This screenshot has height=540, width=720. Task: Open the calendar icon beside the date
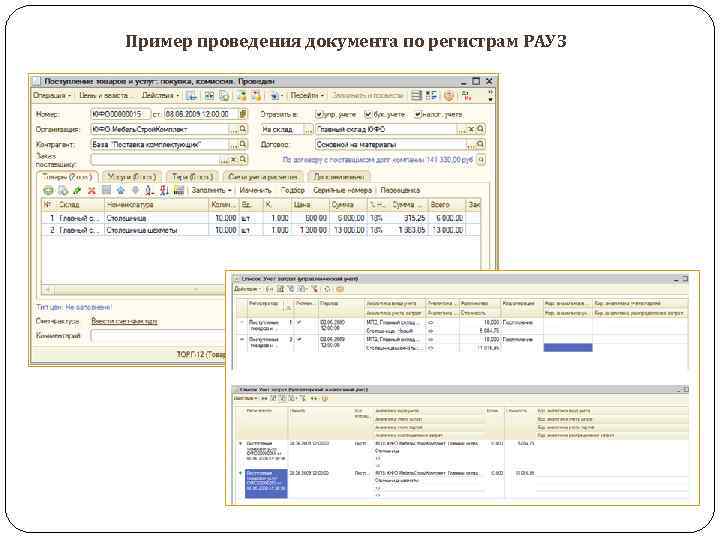243,114
